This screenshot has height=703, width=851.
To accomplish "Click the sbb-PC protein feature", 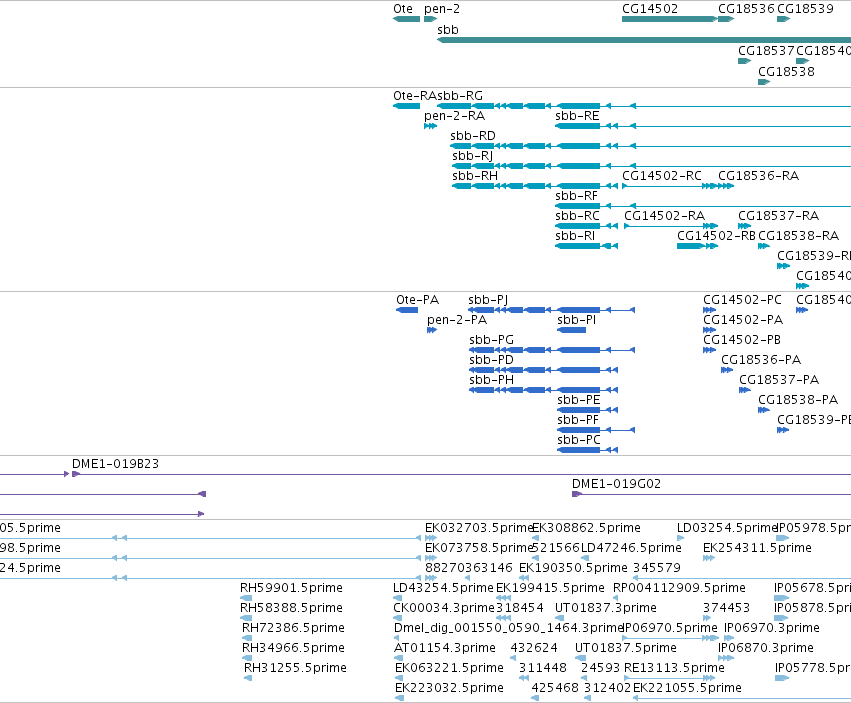I will [x=587, y=450].
